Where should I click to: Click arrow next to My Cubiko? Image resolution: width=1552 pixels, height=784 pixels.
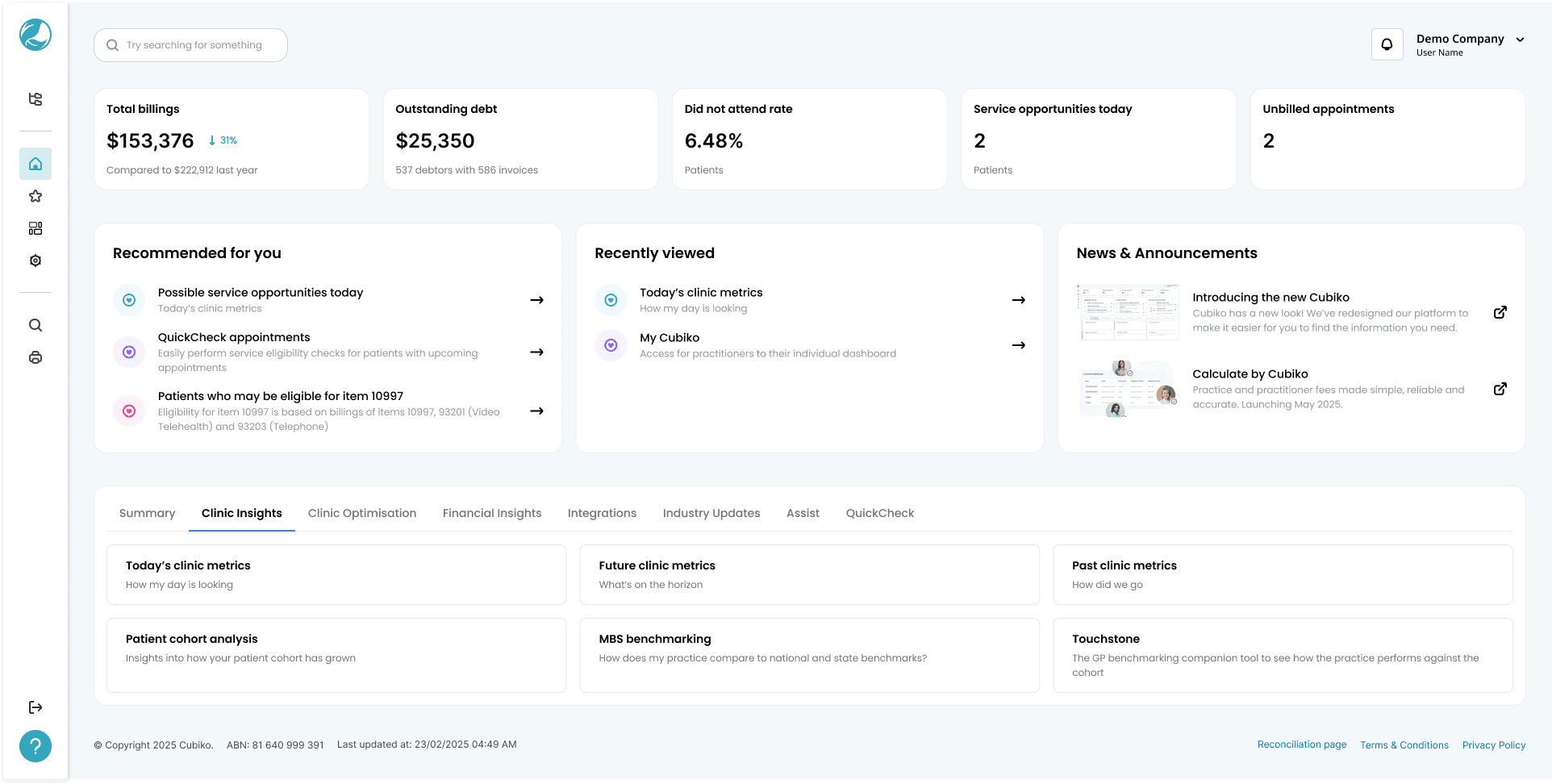[x=1019, y=345]
